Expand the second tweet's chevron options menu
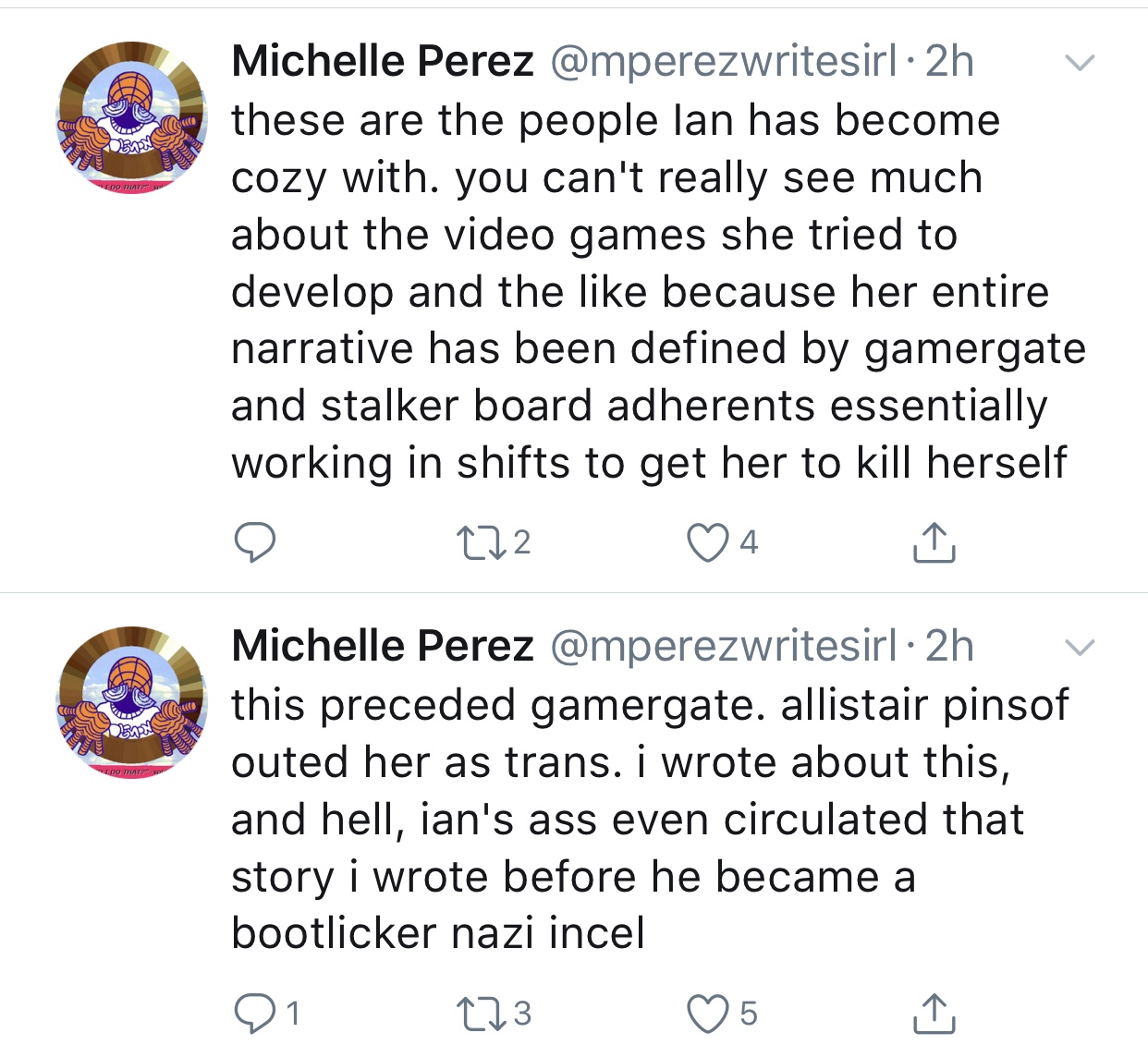The width and height of the screenshot is (1148, 1045). 1080,647
